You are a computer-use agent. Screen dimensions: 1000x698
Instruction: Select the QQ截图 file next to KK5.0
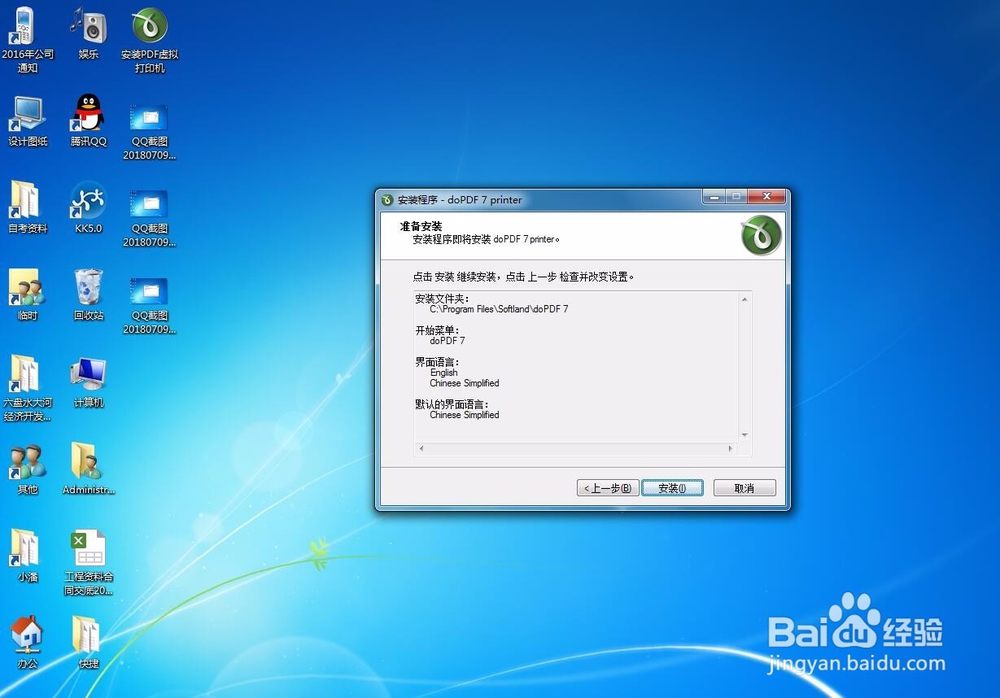tap(150, 218)
